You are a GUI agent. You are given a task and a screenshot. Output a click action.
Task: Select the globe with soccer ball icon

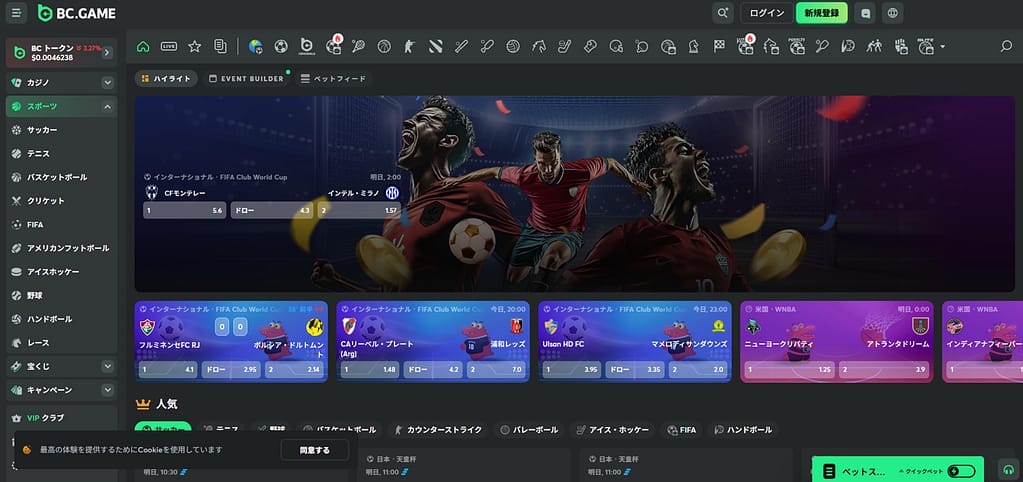pyautogui.click(x=255, y=46)
